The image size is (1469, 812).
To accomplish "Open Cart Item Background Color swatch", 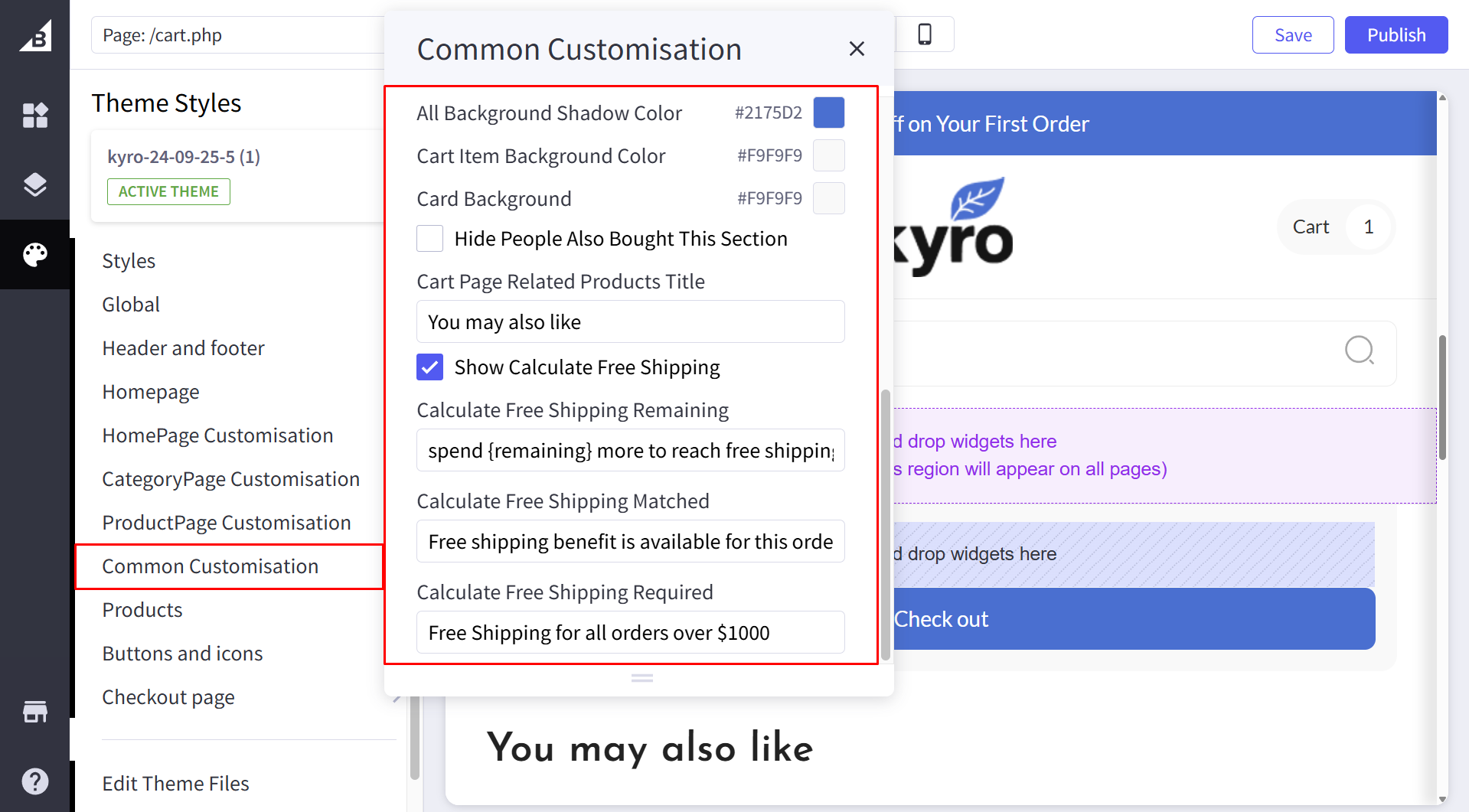I will click(x=828, y=155).
